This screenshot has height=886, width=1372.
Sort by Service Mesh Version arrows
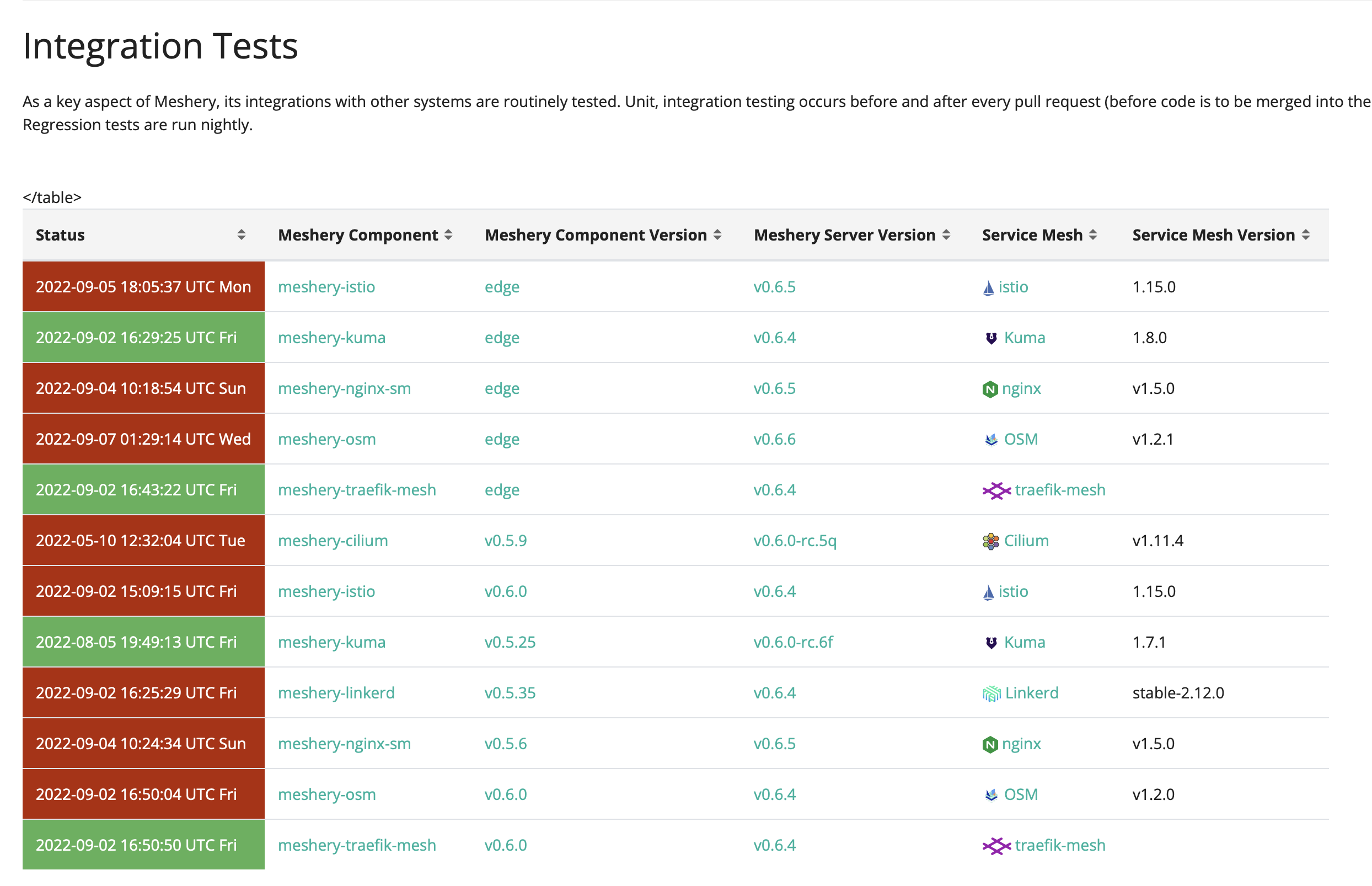(1305, 234)
